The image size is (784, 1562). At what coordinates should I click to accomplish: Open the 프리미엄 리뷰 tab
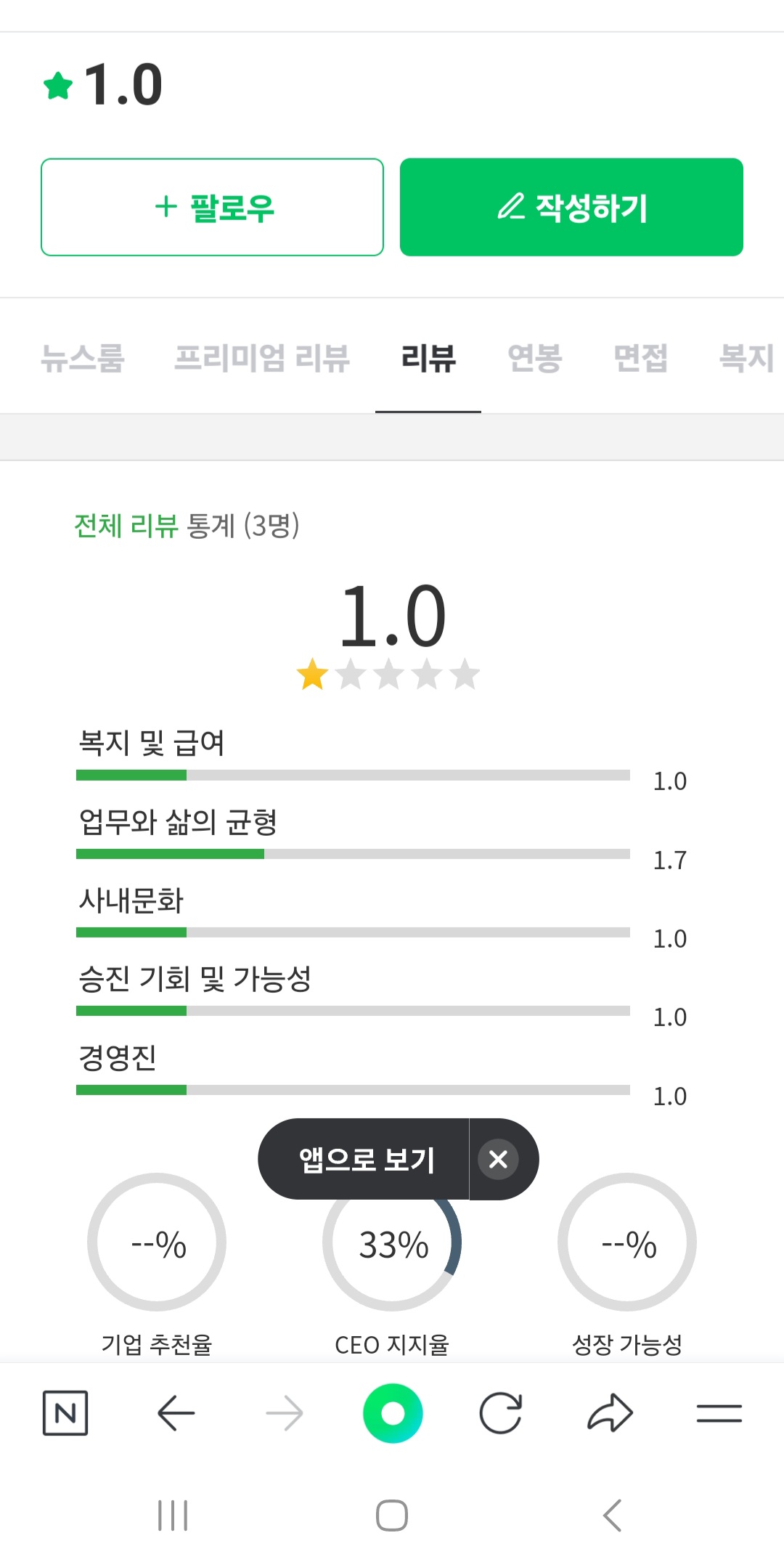pos(262,358)
